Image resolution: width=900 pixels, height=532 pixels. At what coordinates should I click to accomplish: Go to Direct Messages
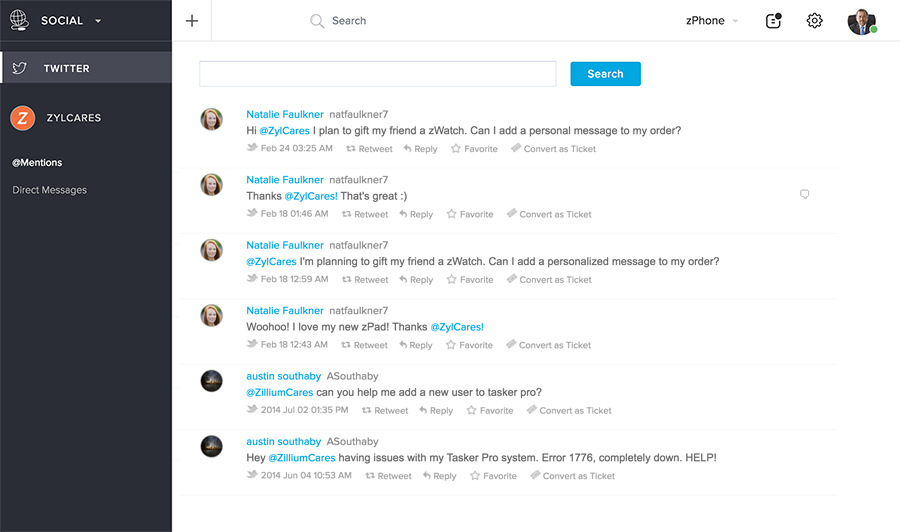pos(49,190)
